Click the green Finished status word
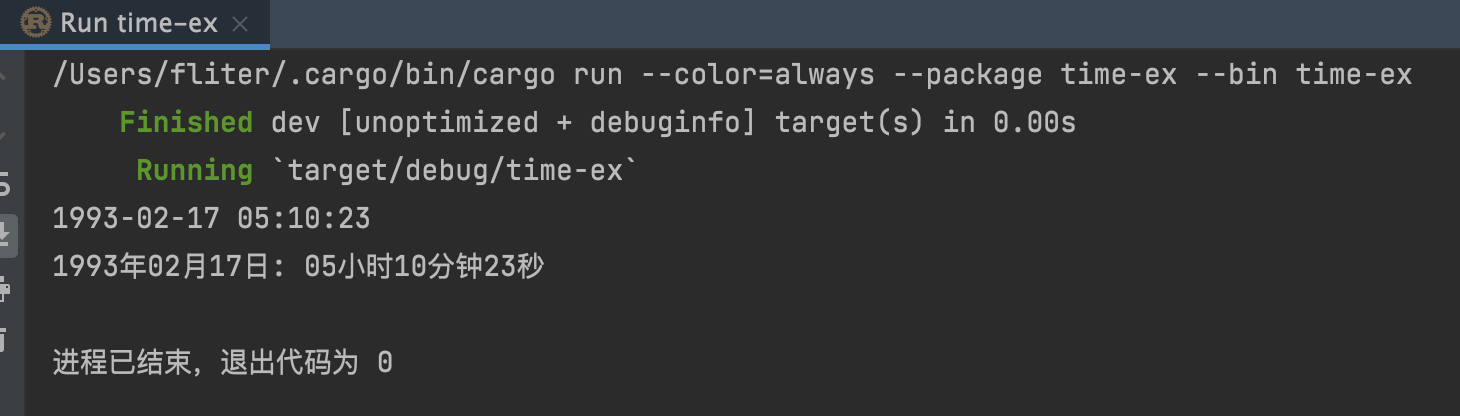 [186, 123]
